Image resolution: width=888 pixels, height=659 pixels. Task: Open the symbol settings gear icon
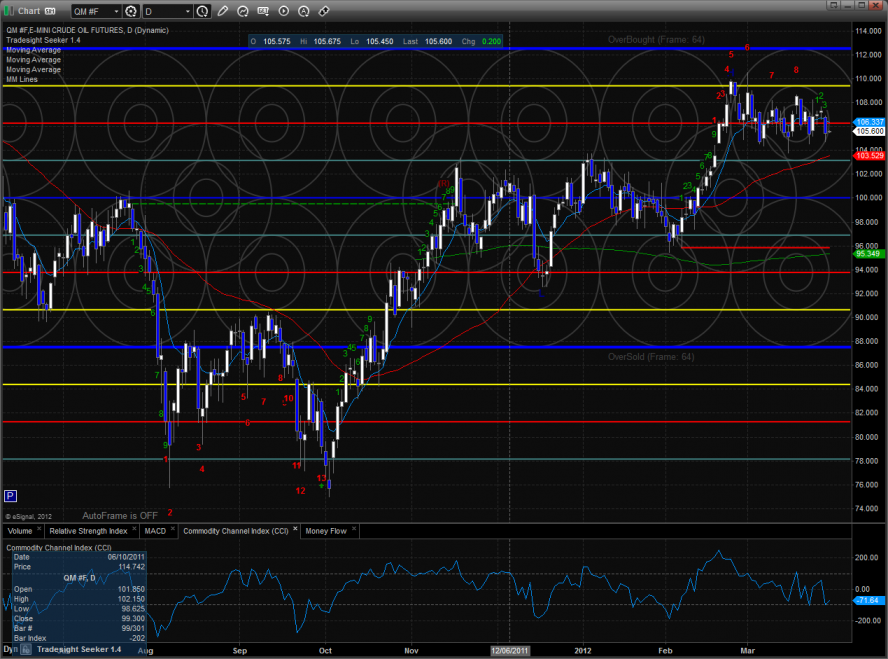point(130,11)
